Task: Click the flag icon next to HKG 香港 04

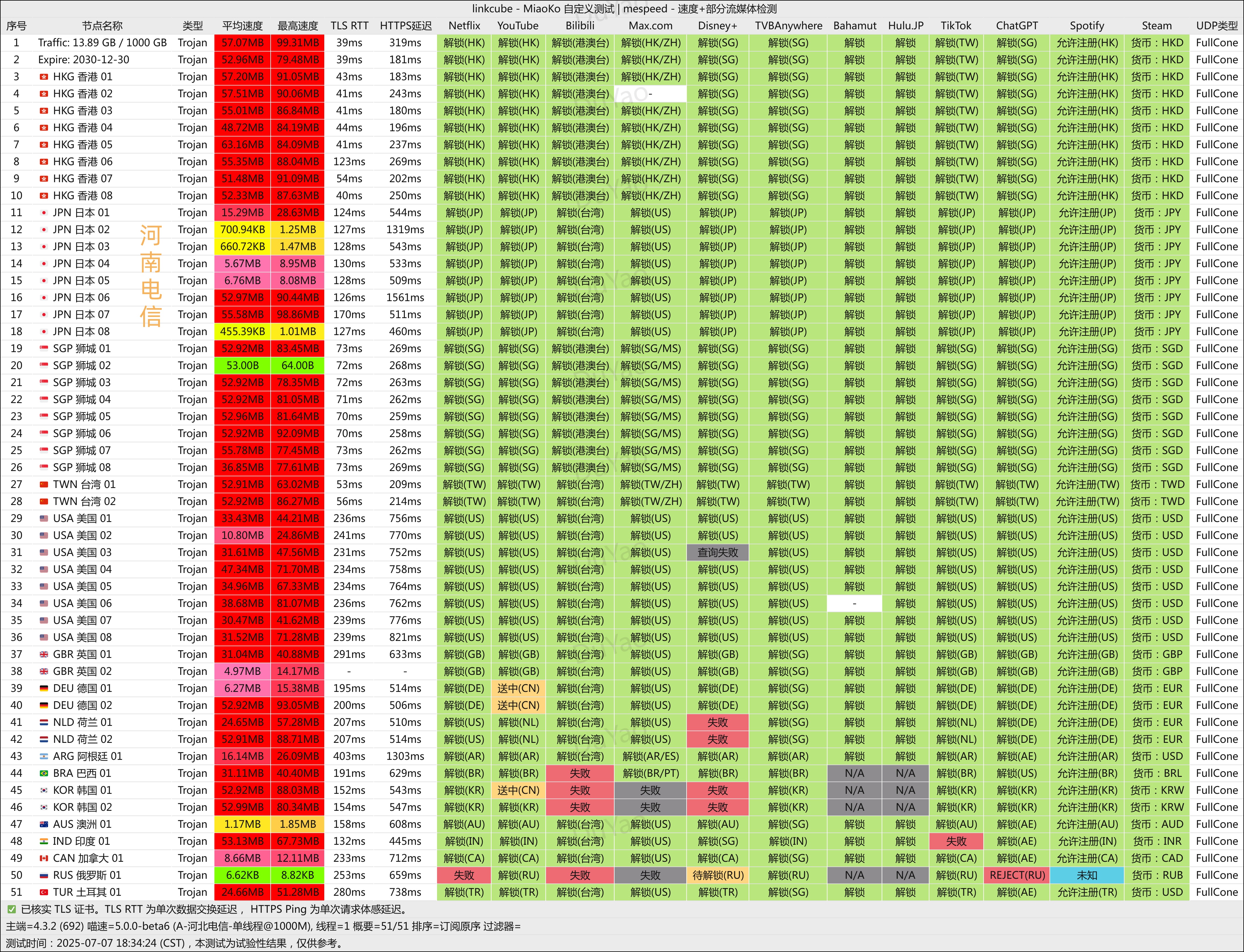Action: [x=44, y=127]
